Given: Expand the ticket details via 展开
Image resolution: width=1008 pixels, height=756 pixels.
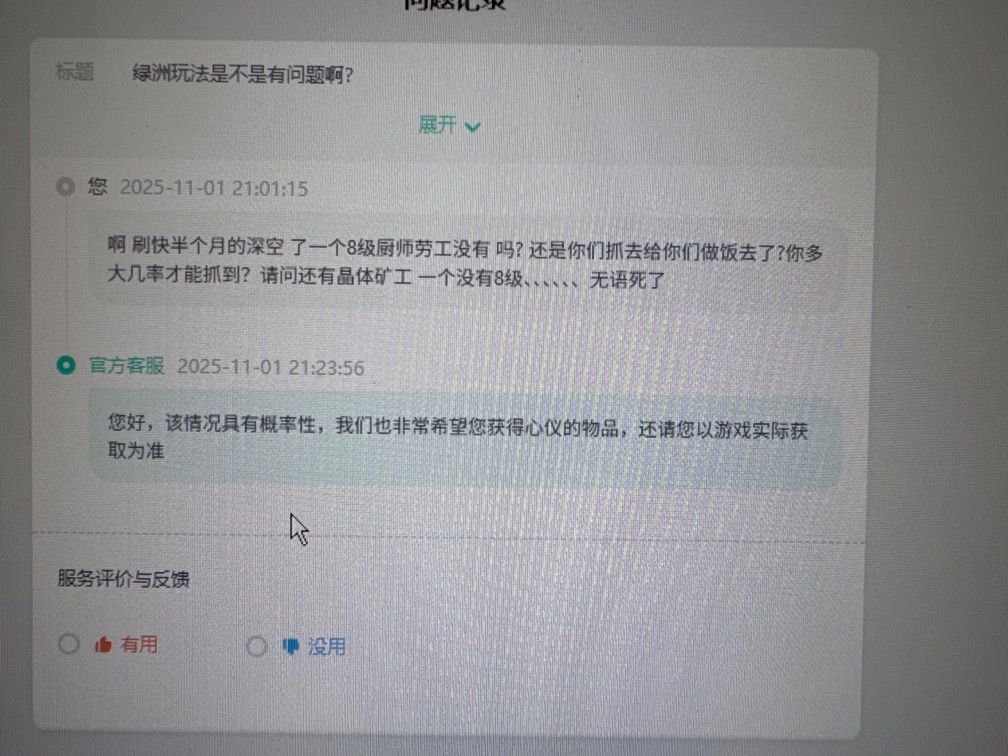Looking at the screenshot, I should [x=449, y=125].
